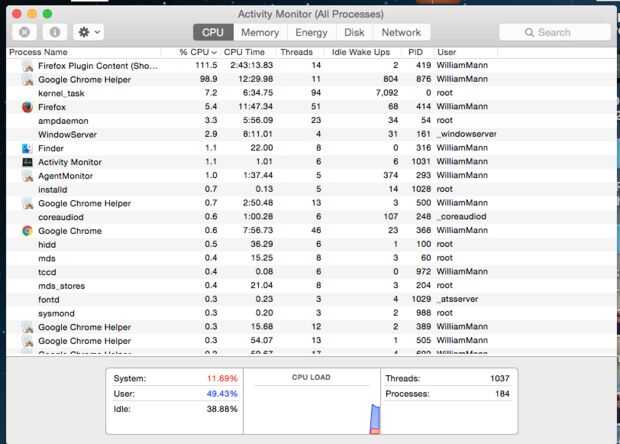Click the AgentMonitor row icon
620x444 pixels.
27,176
